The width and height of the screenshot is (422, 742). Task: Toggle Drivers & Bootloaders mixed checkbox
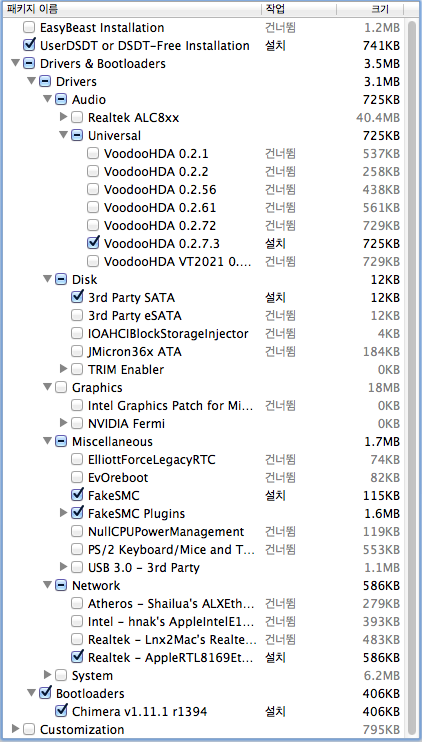[x=29, y=63]
